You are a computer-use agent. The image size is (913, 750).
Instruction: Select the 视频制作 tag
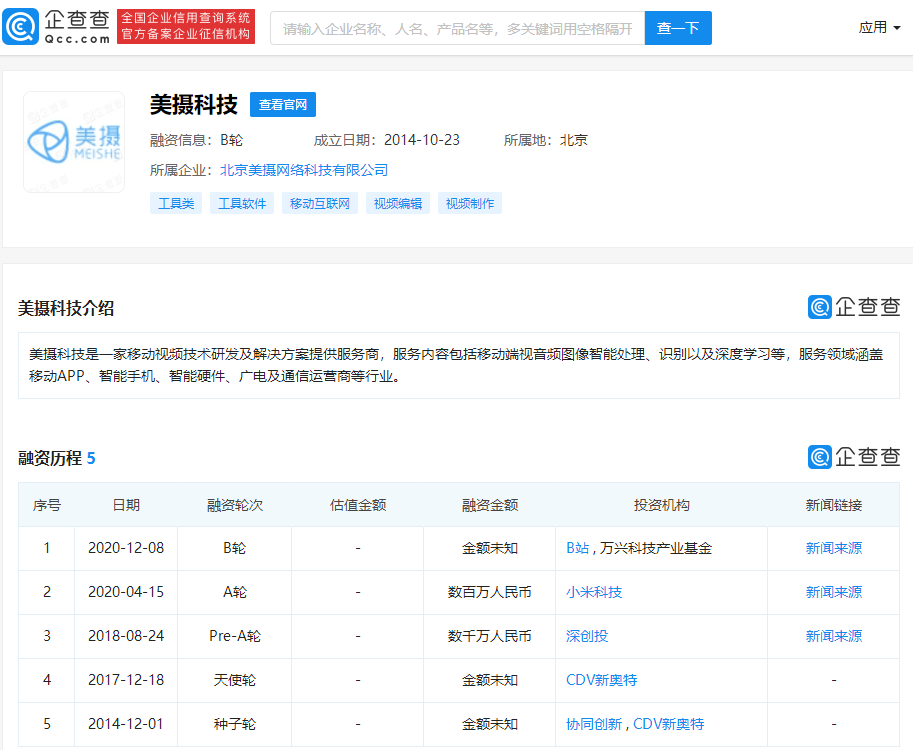(x=470, y=203)
